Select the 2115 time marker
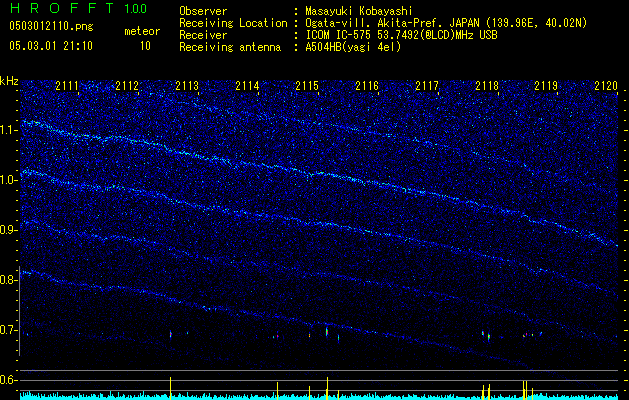The width and height of the screenshot is (629, 400). 307,86
